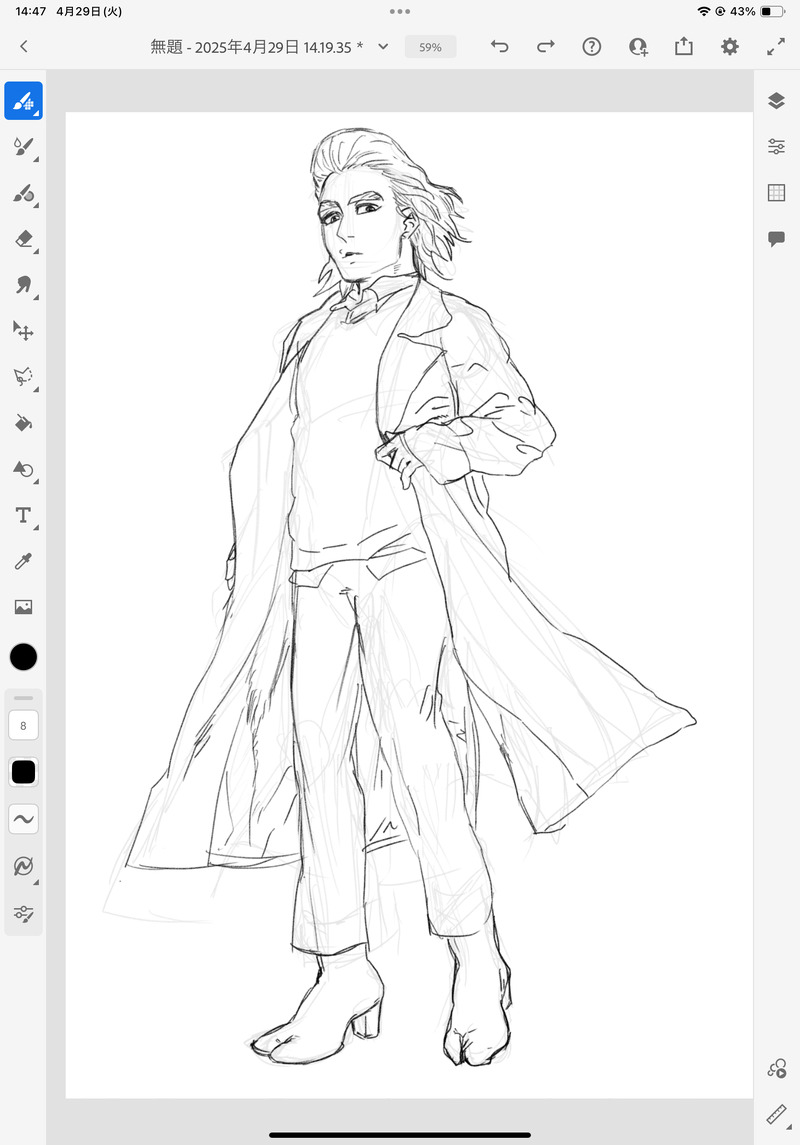Open the Help question mark menu
Image resolution: width=800 pixels, height=1145 pixels.
592,47
